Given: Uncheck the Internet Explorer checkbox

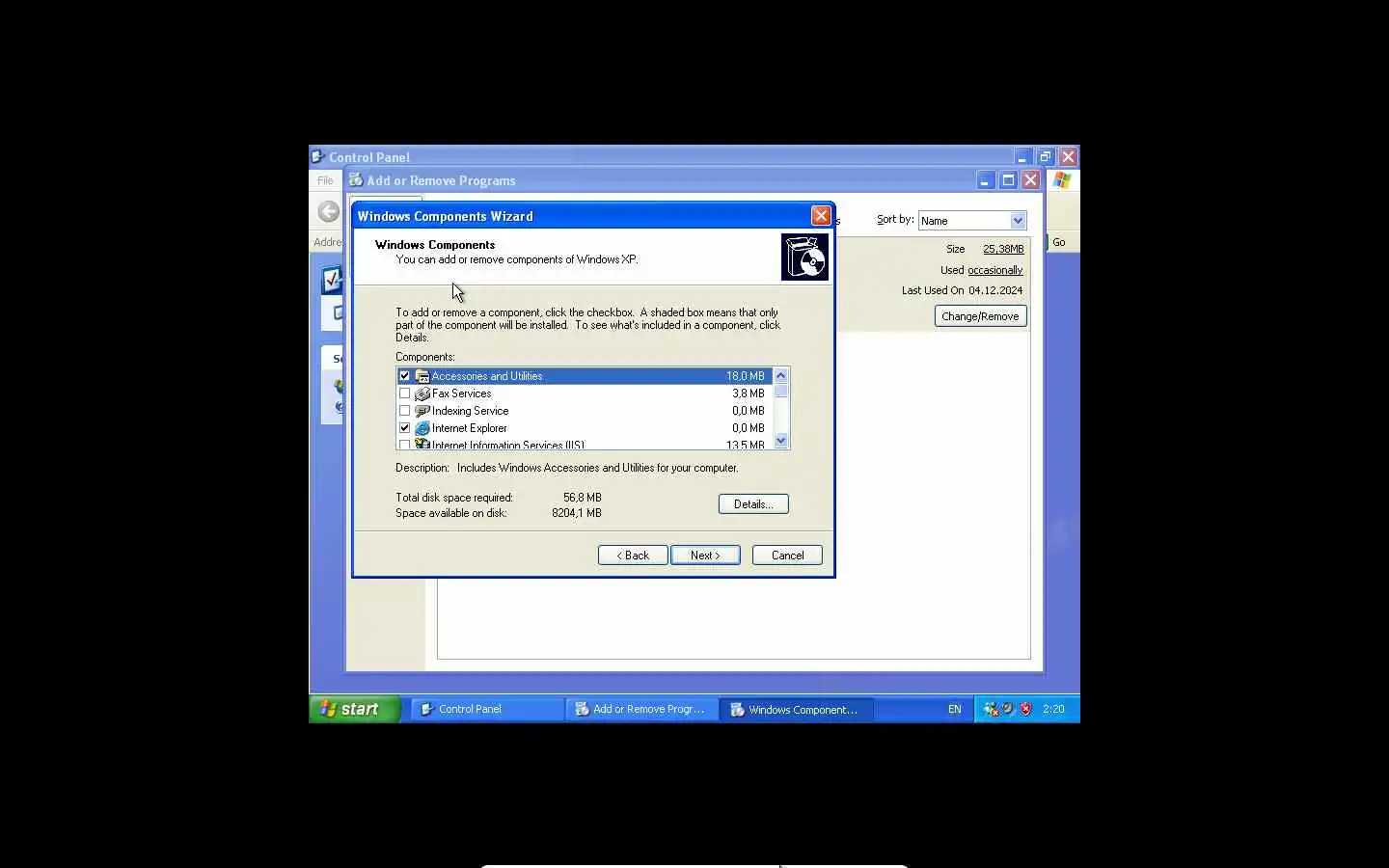Looking at the screenshot, I should (404, 428).
